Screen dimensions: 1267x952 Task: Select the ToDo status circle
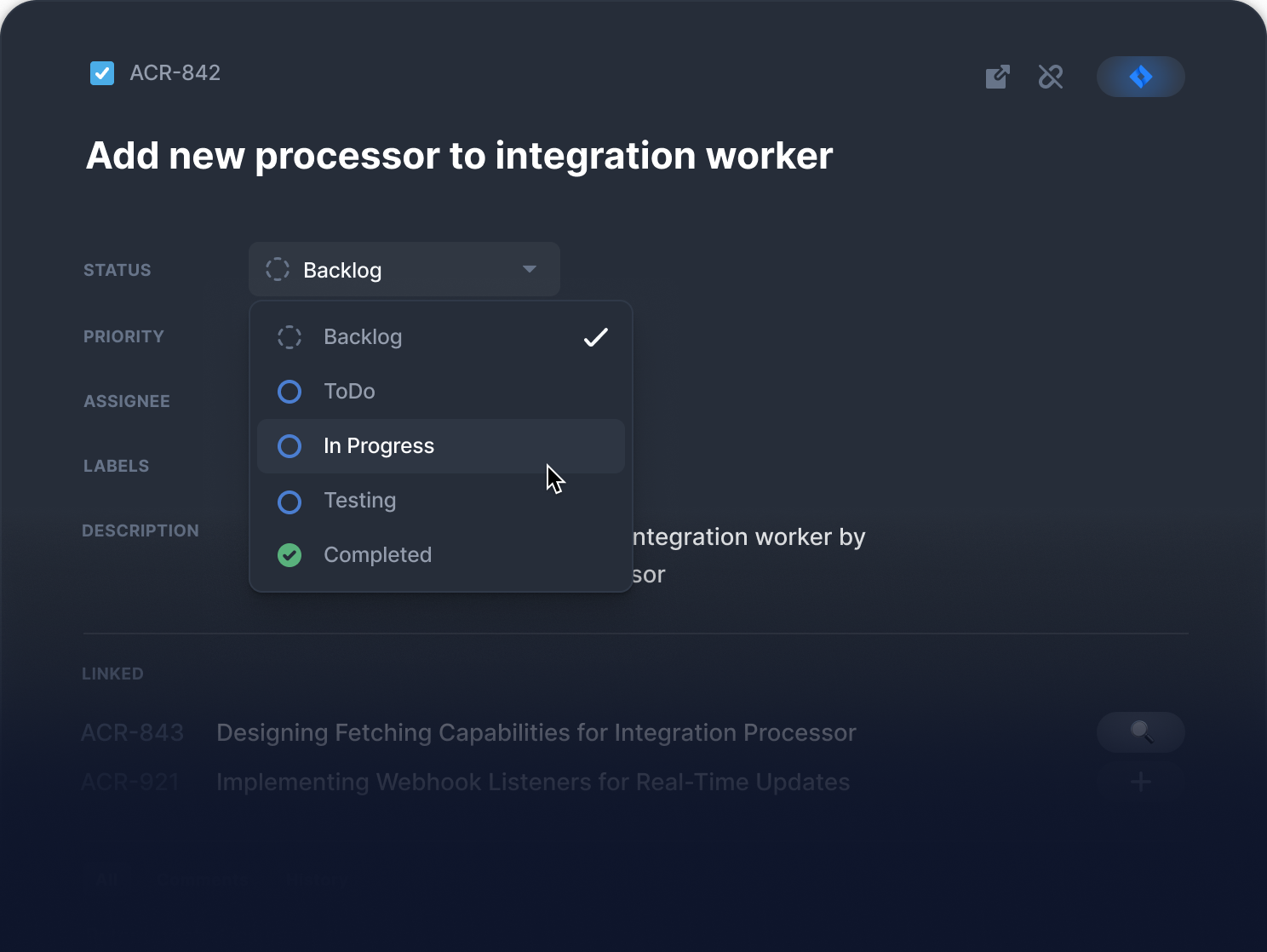[x=290, y=392]
